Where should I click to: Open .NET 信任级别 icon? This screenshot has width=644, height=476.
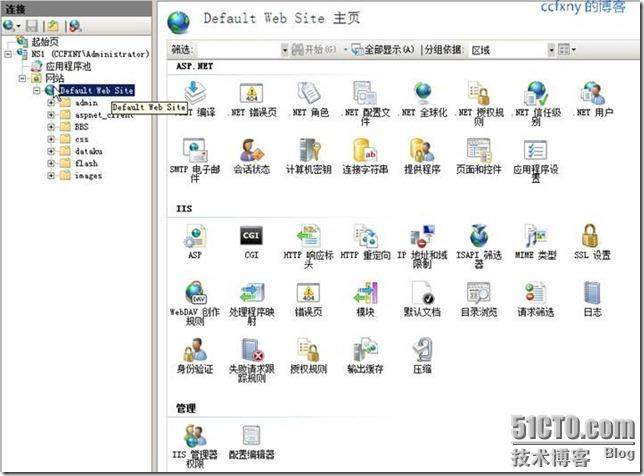536,103
